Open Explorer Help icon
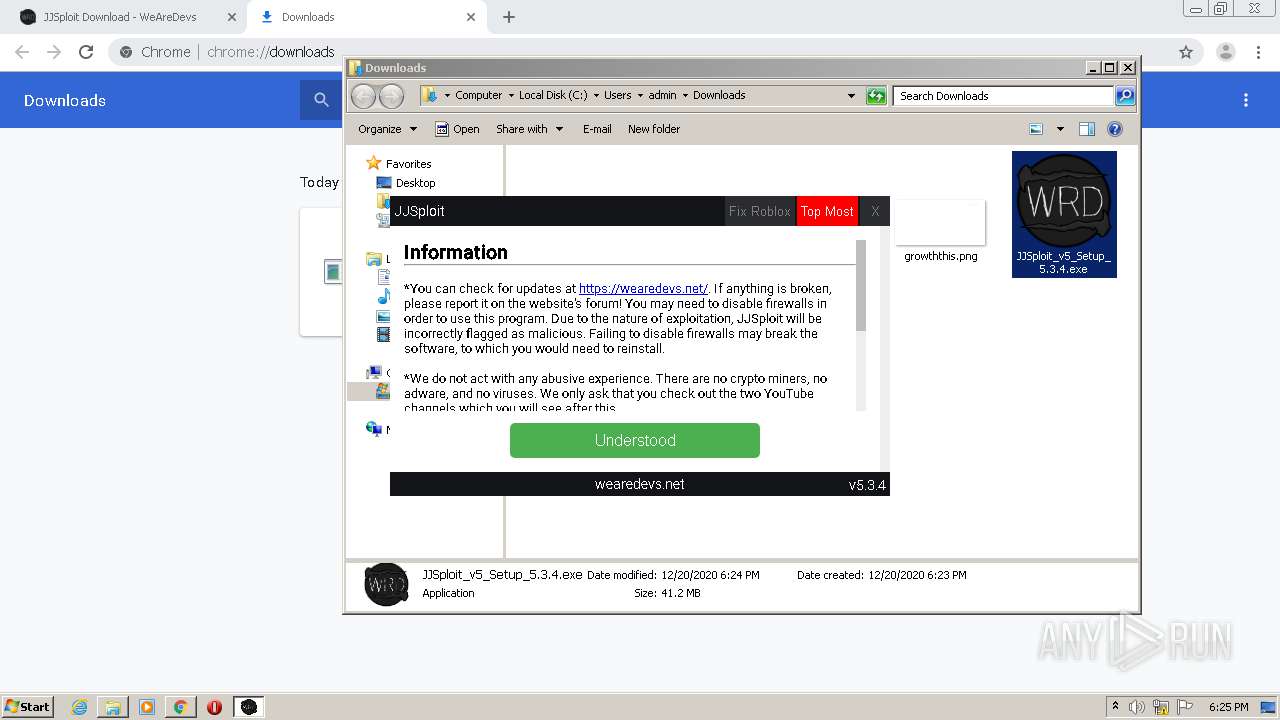The width and height of the screenshot is (1280, 720). [1115, 129]
